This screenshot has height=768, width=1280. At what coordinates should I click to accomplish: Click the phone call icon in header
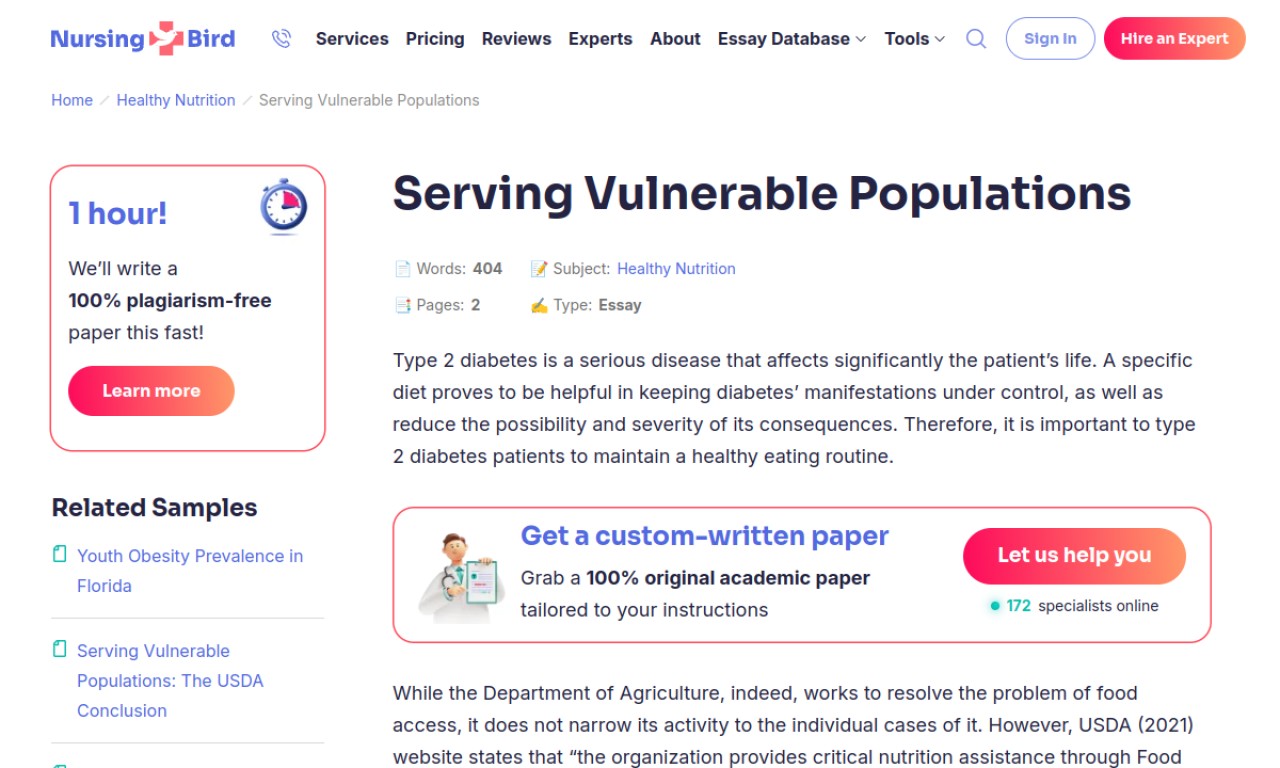pos(281,39)
